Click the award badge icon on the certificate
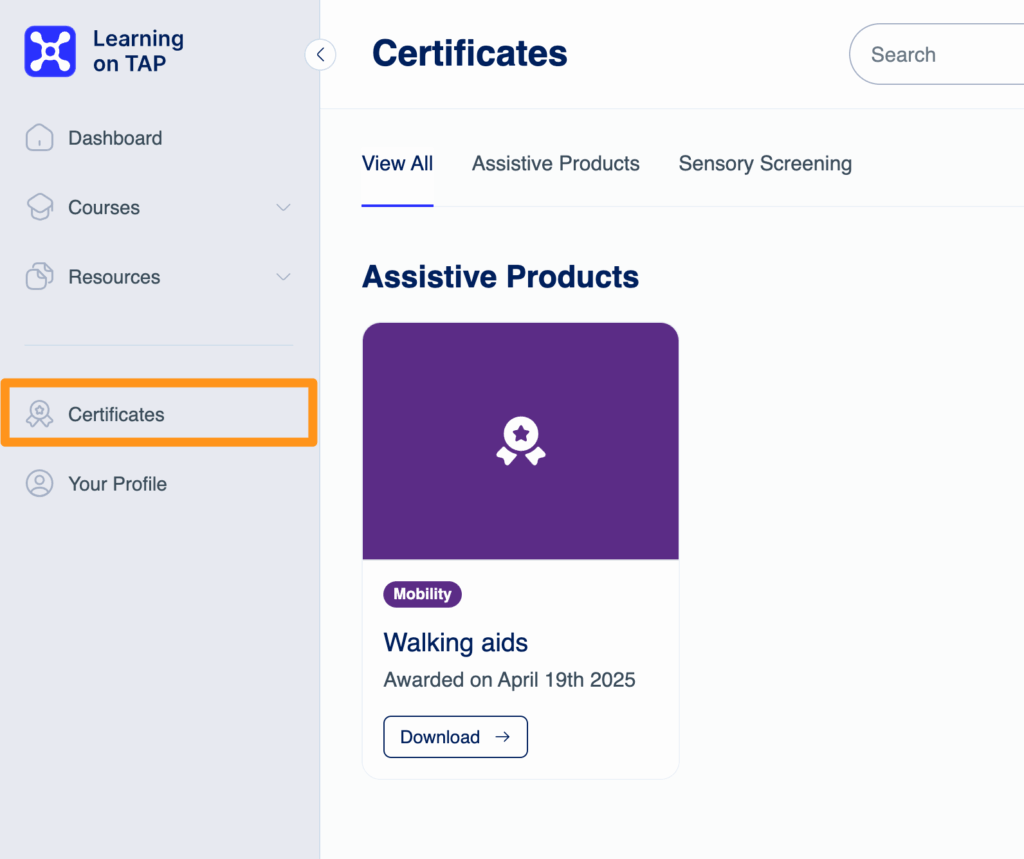Image resolution: width=1024 pixels, height=859 pixels. point(520,440)
